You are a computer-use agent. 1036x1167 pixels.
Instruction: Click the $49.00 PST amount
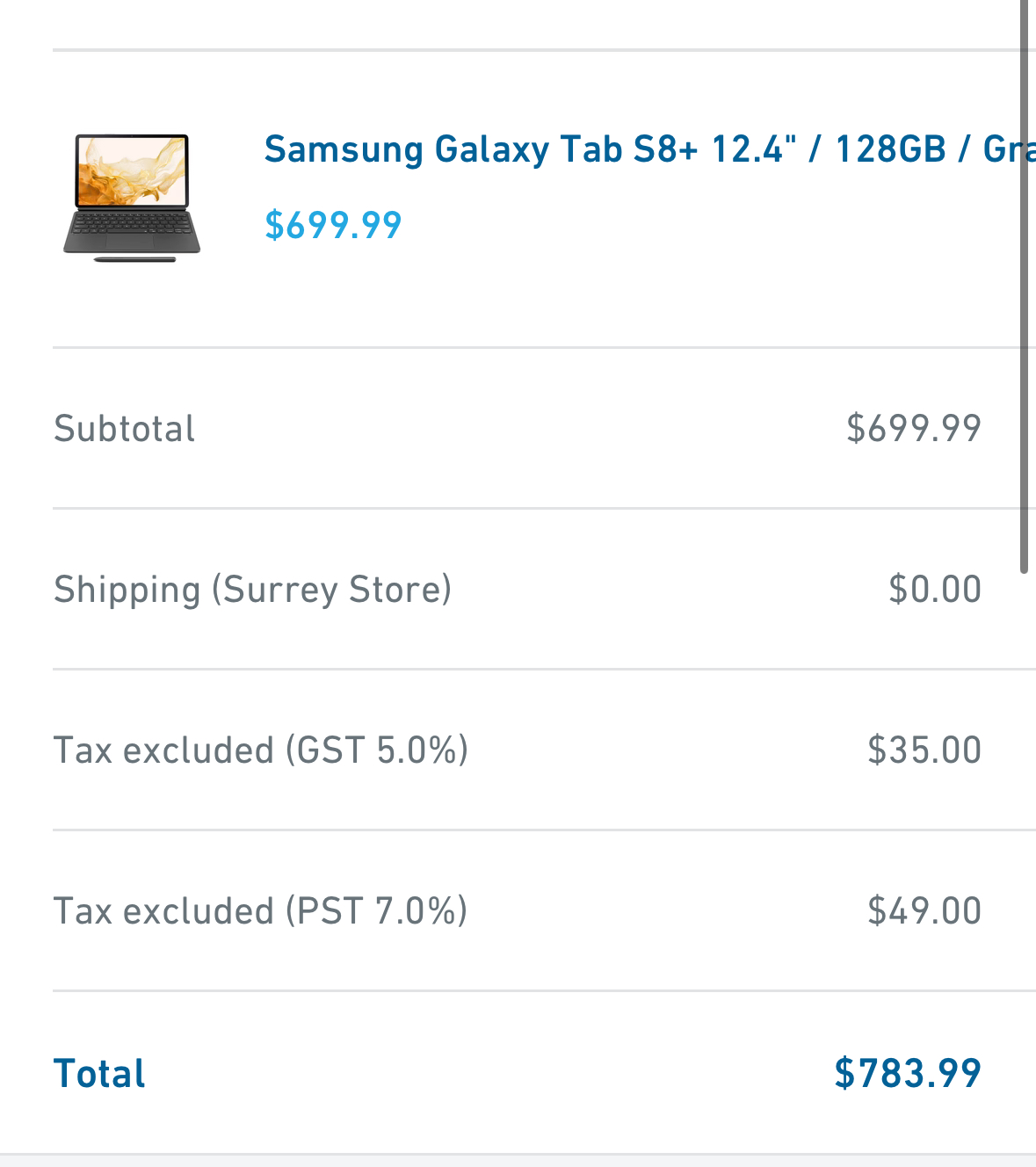point(924,911)
